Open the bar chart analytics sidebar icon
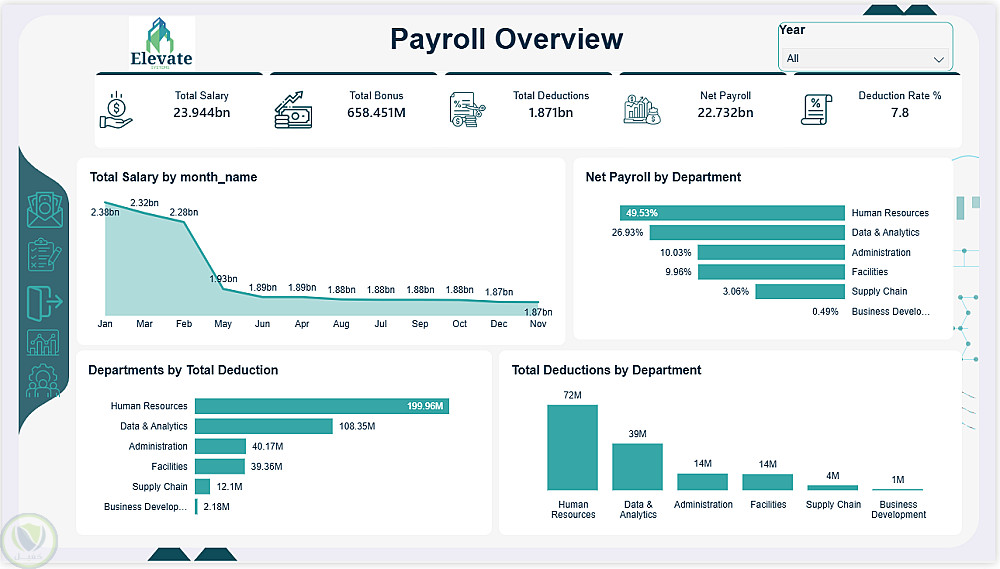This screenshot has width=1000, height=569. [x=43, y=343]
